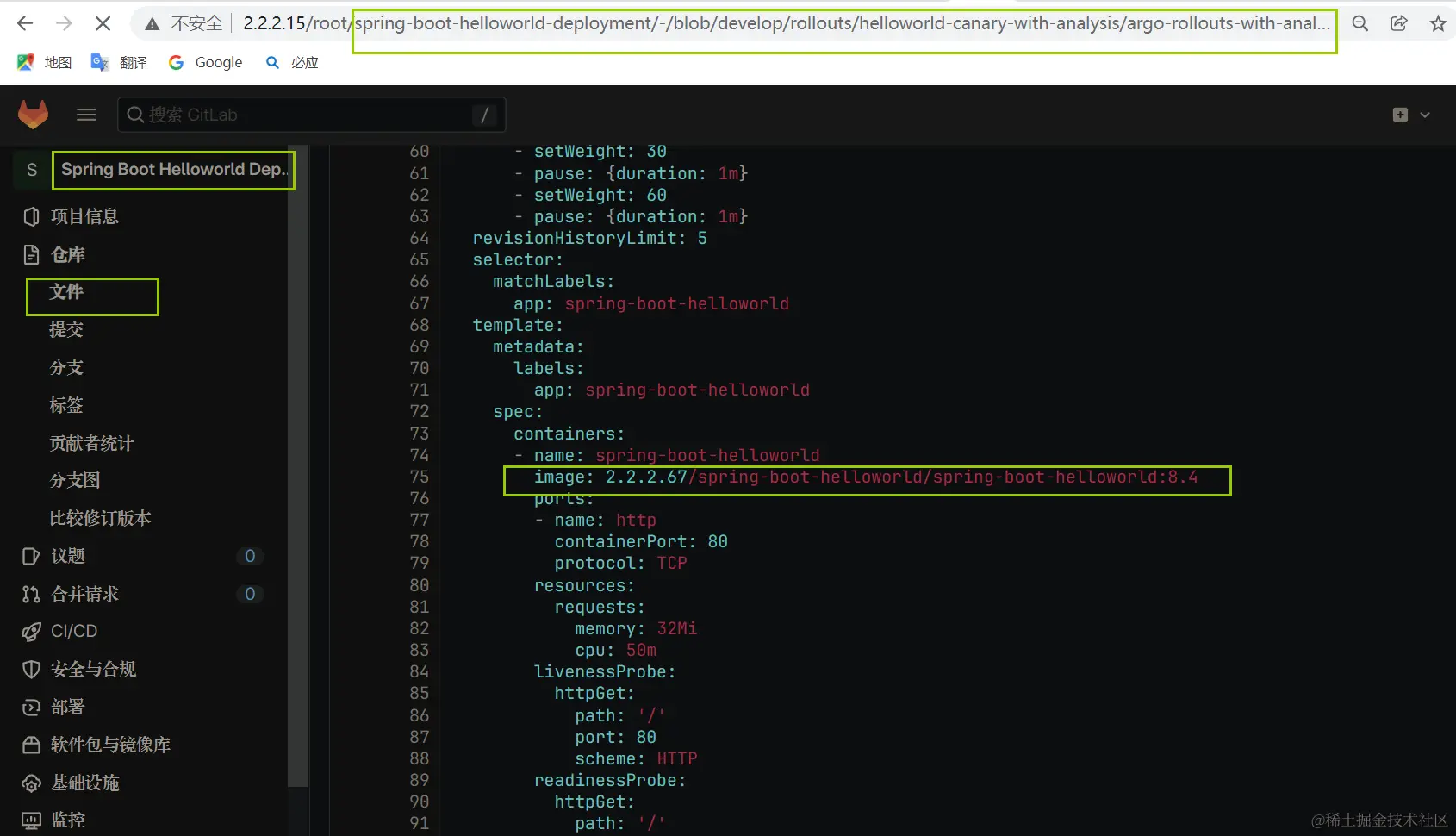Image resolution: width=1456 pixels, height=836 pixels.
Task: Click the 合并请求 count badge 0
Action: pos(250,594)
